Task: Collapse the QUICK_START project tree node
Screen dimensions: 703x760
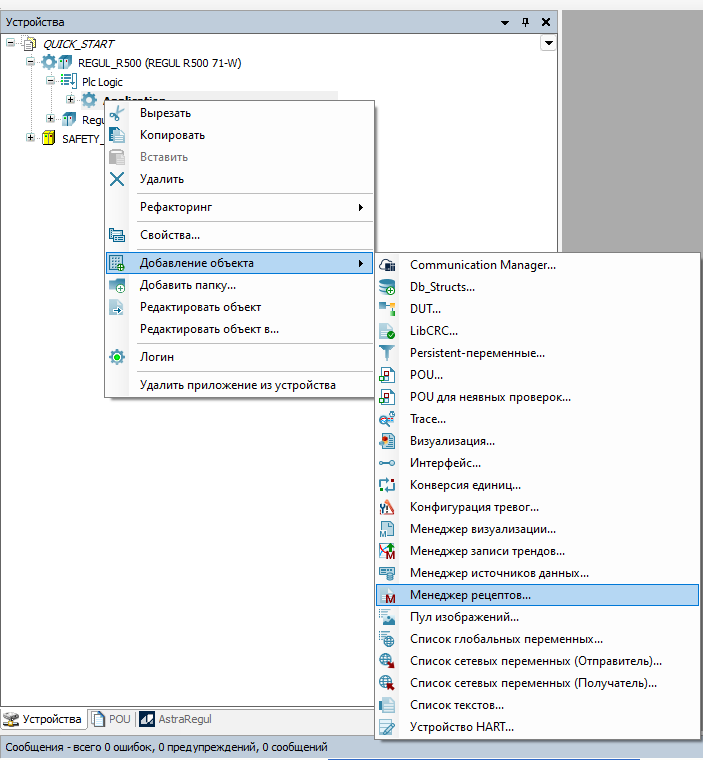Action: click(x=12, y=44)
